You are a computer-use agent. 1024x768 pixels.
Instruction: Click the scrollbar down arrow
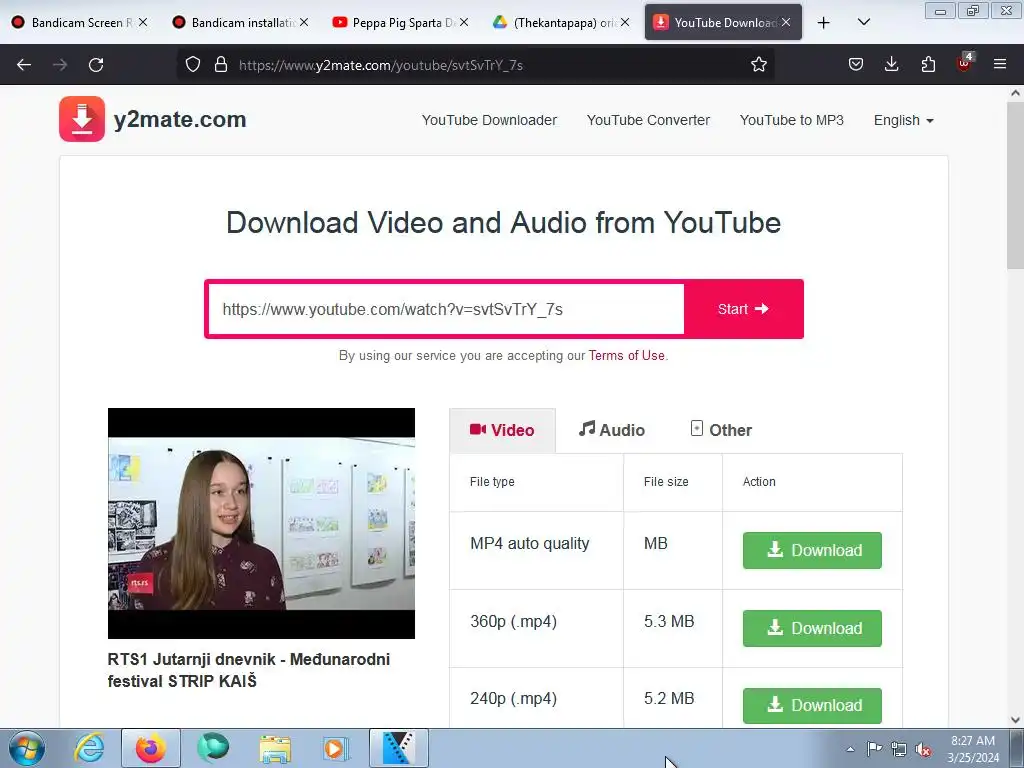1015,719
